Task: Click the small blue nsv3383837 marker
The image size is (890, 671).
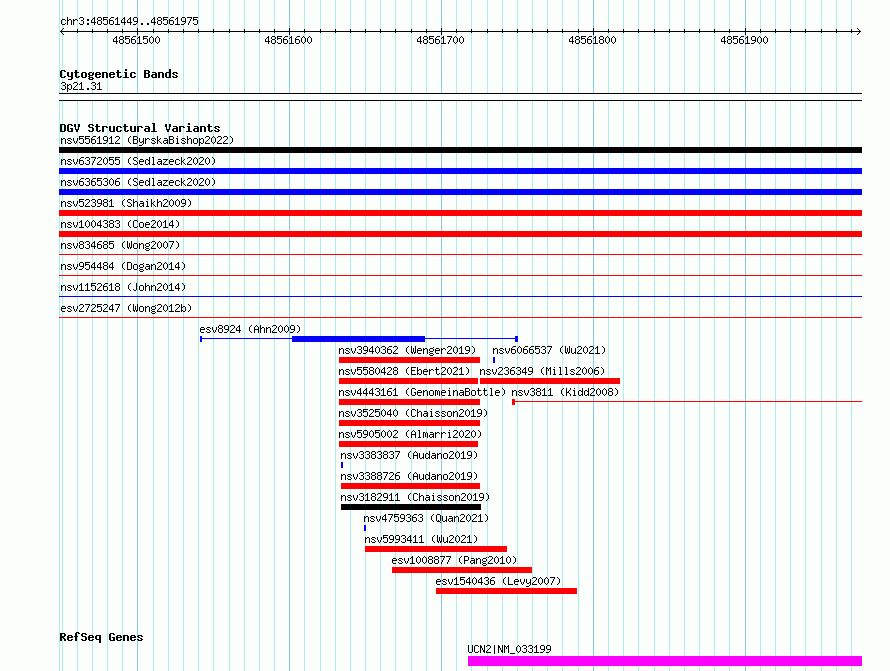Action: pyautogui.click(x=342, y=465)
